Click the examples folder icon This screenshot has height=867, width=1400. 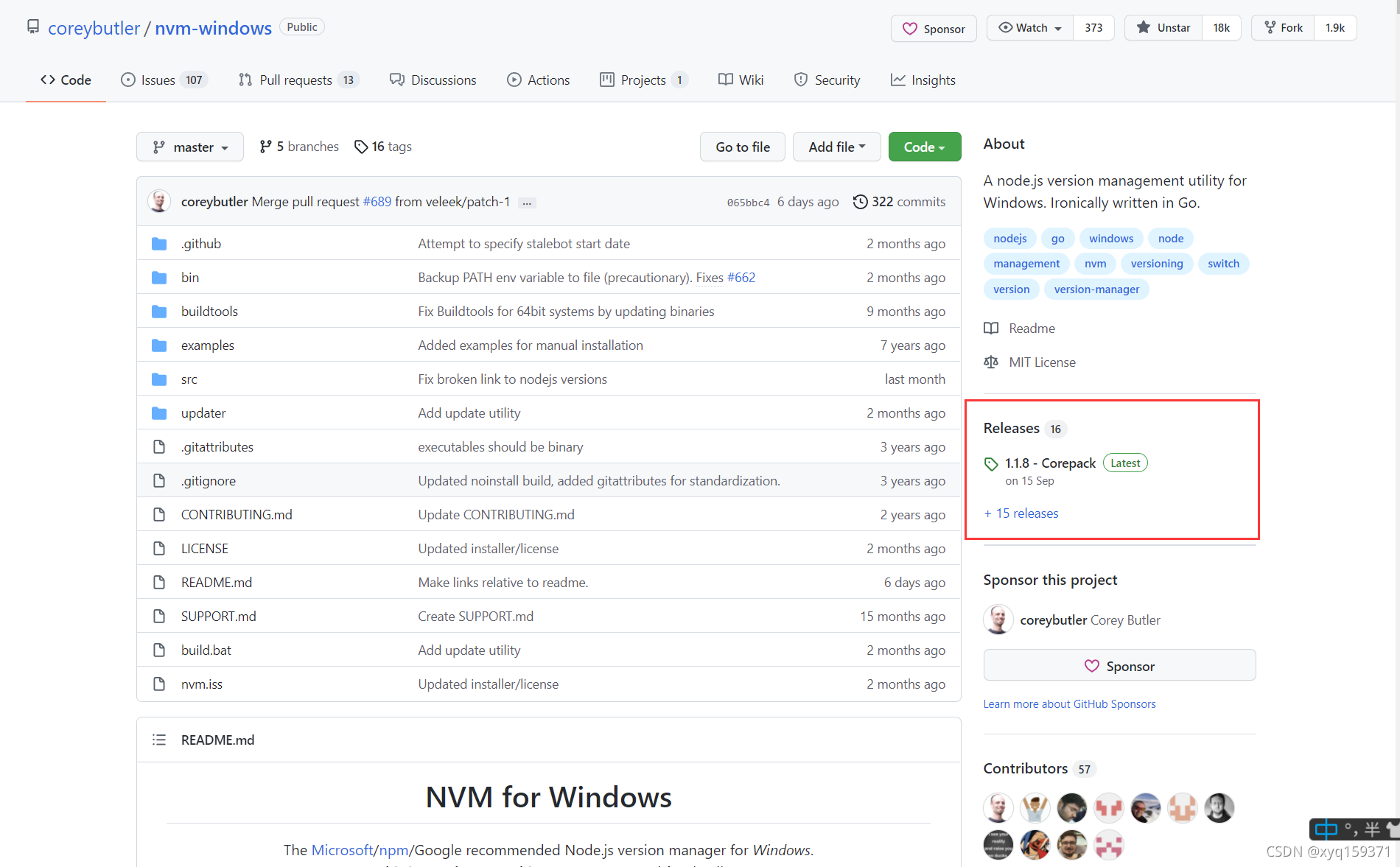coord(159,345)
